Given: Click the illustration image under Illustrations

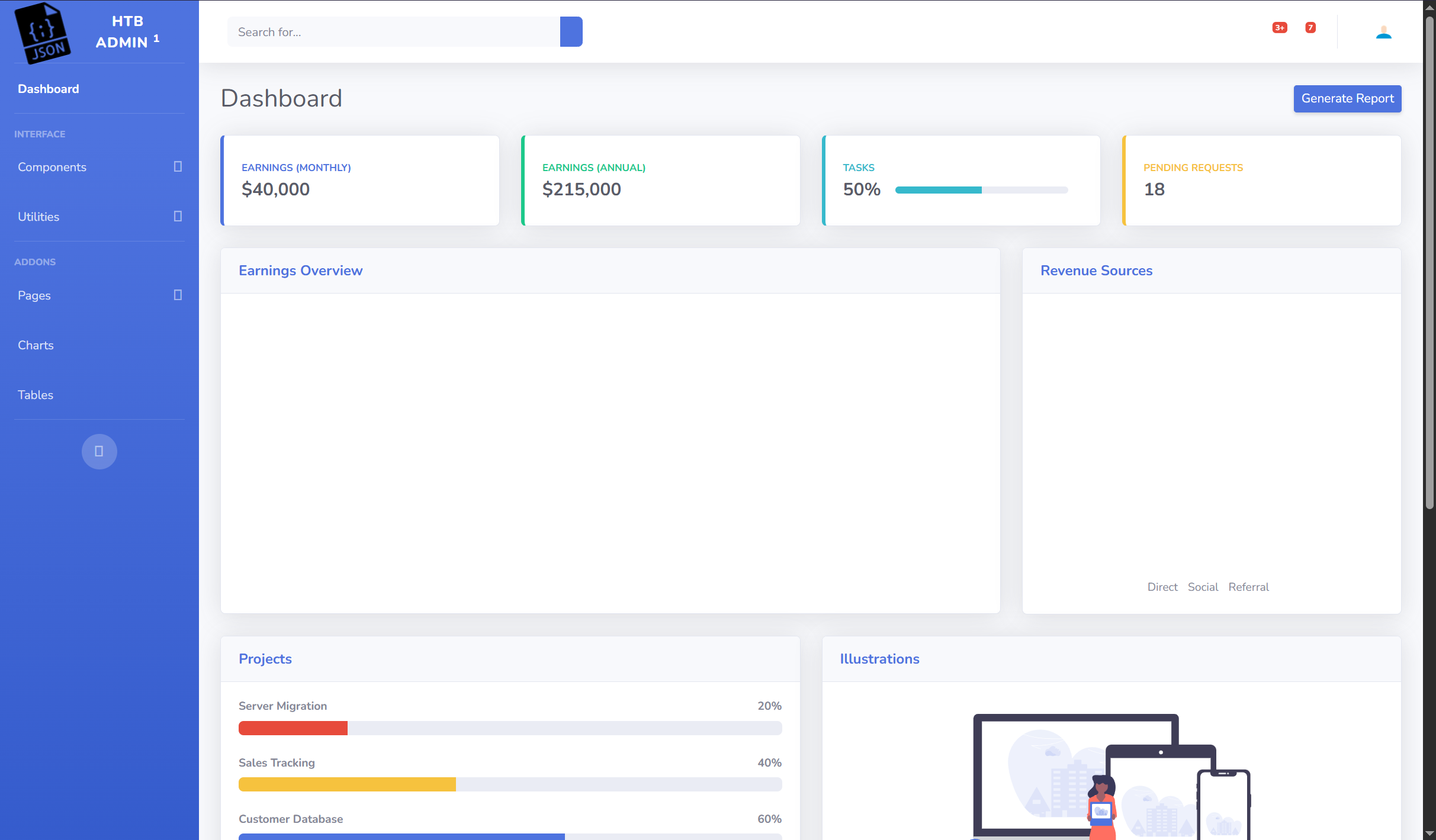Looking at the screenshot, I should click(x=1111, y=775).
